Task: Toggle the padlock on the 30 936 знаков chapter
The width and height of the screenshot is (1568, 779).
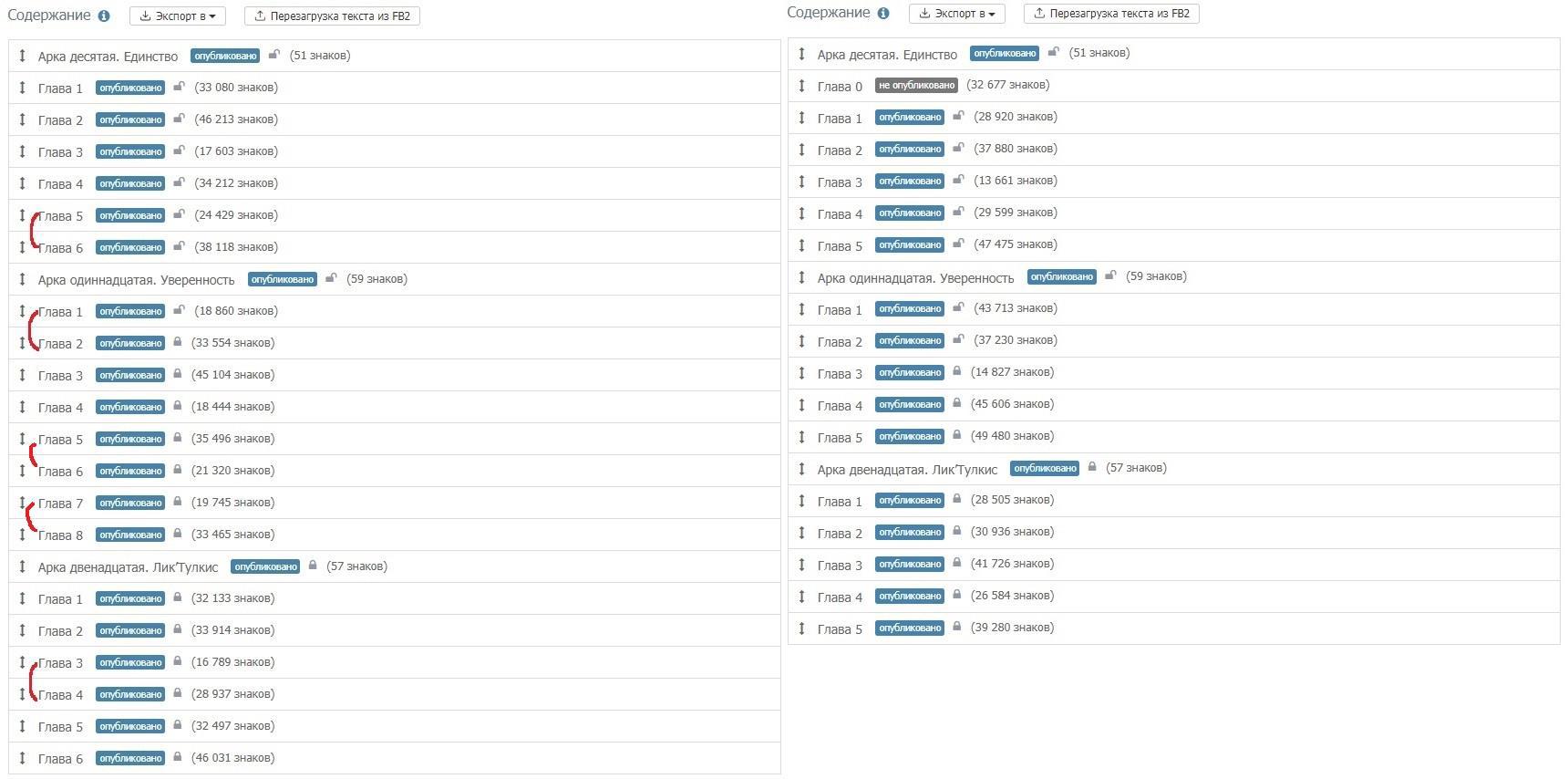Action: click(957, 531)
